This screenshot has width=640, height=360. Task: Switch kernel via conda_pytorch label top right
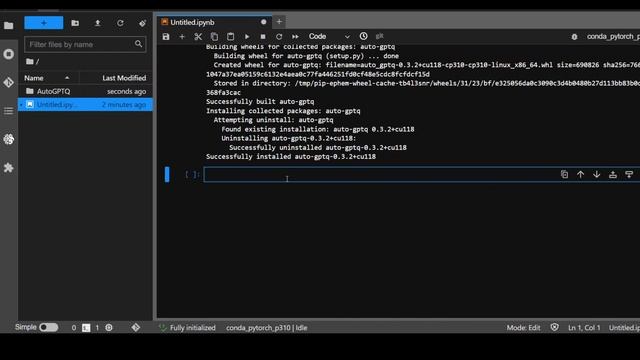pos(613,37)
